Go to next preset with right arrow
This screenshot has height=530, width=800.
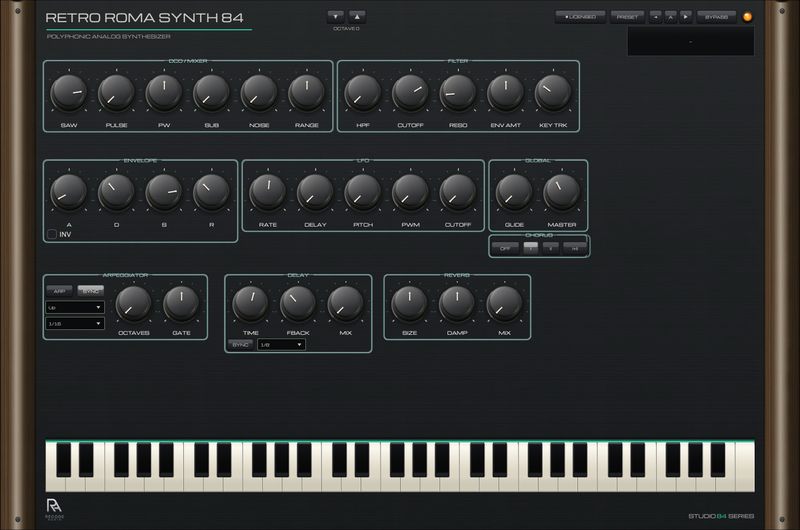(686, 17)
